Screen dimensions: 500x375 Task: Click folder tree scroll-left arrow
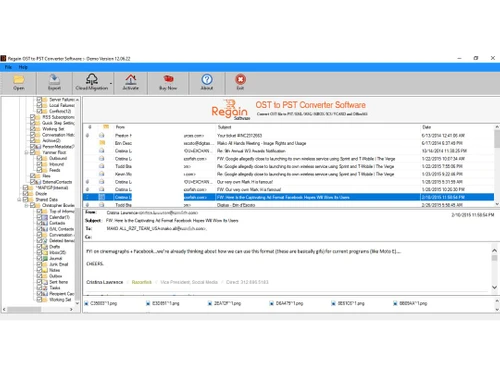(x=4, y=309)
